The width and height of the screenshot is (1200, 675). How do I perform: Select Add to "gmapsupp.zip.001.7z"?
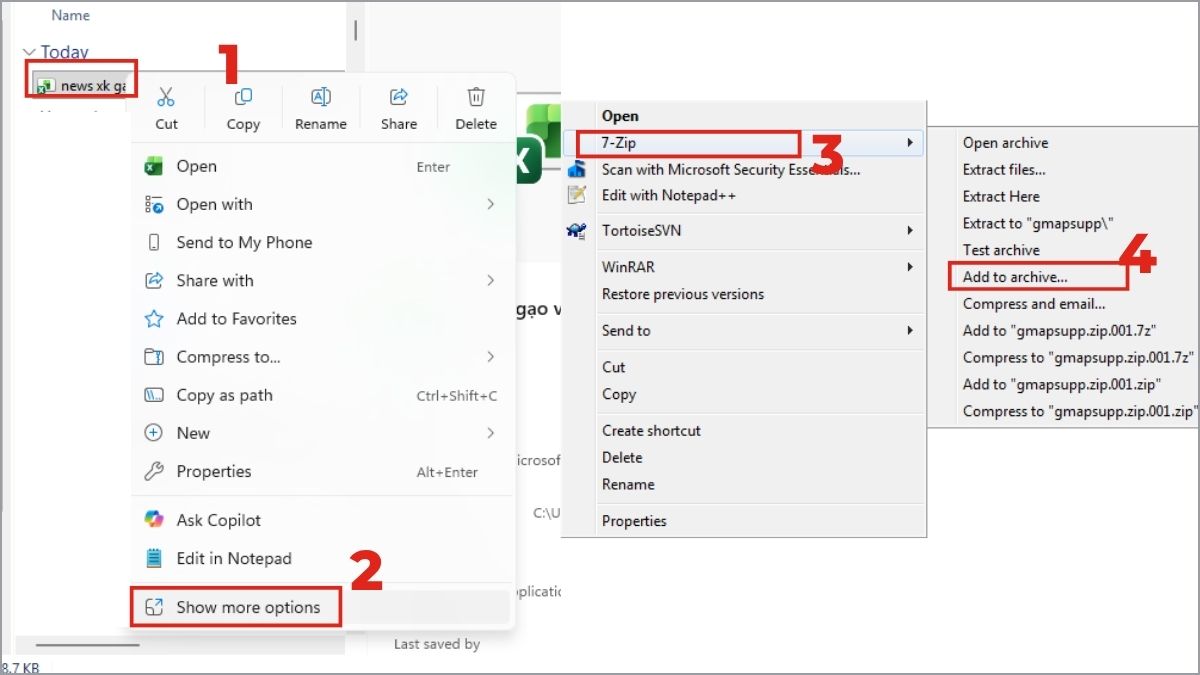tap(1059, 331)
